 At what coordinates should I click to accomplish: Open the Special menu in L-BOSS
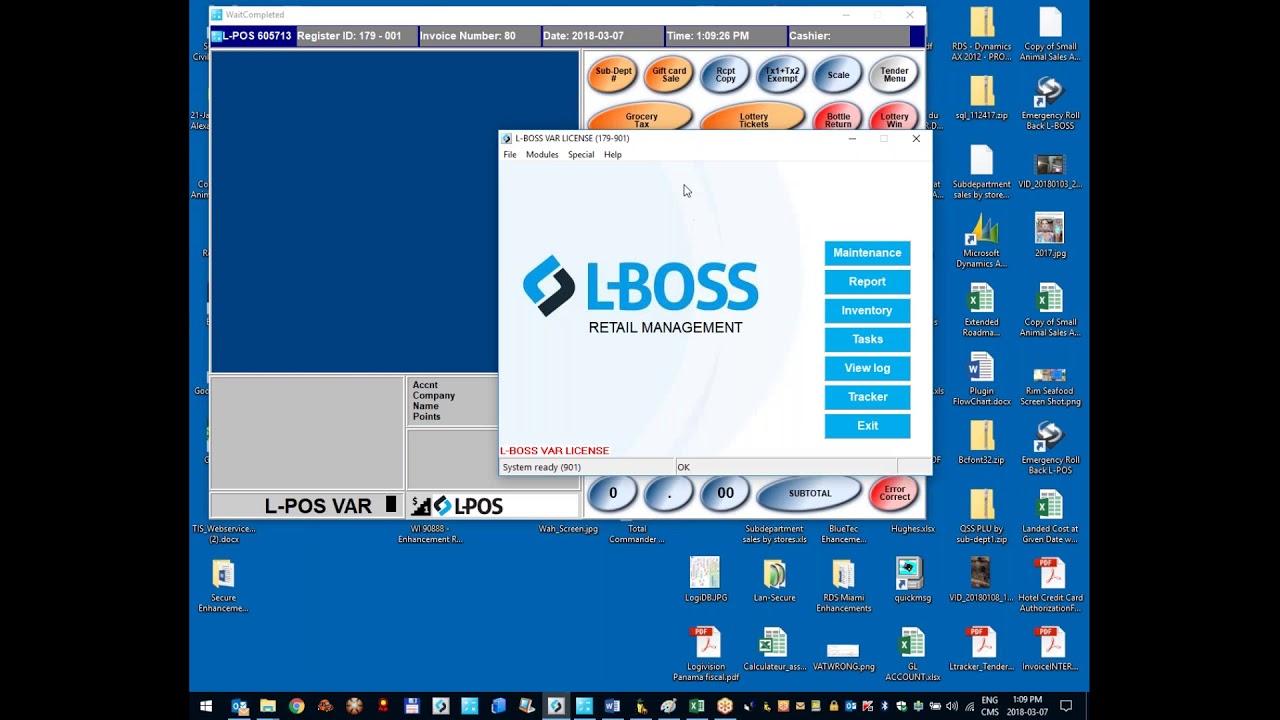581,155
